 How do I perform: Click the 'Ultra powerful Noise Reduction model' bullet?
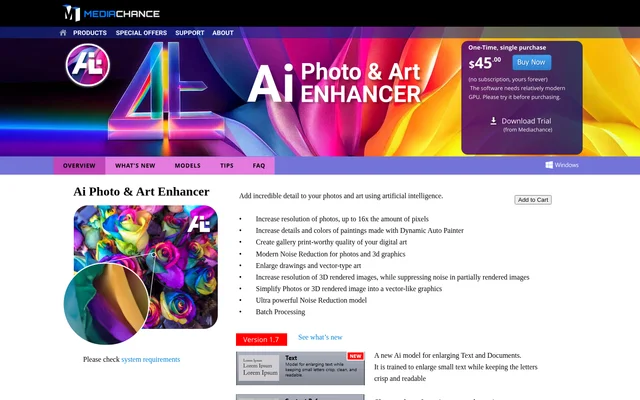311,300
